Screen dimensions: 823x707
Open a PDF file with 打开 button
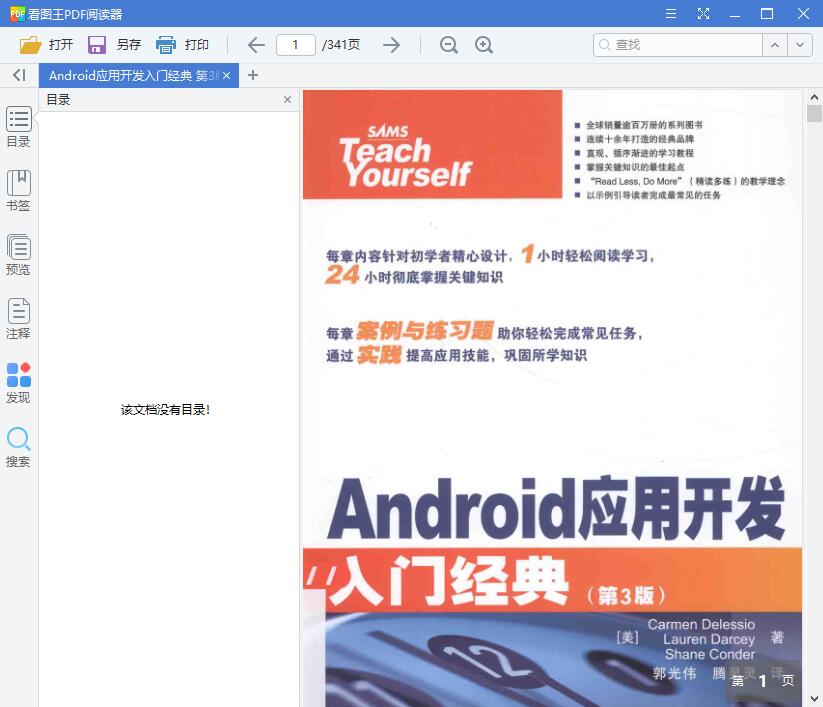click(x=46, y=45)
